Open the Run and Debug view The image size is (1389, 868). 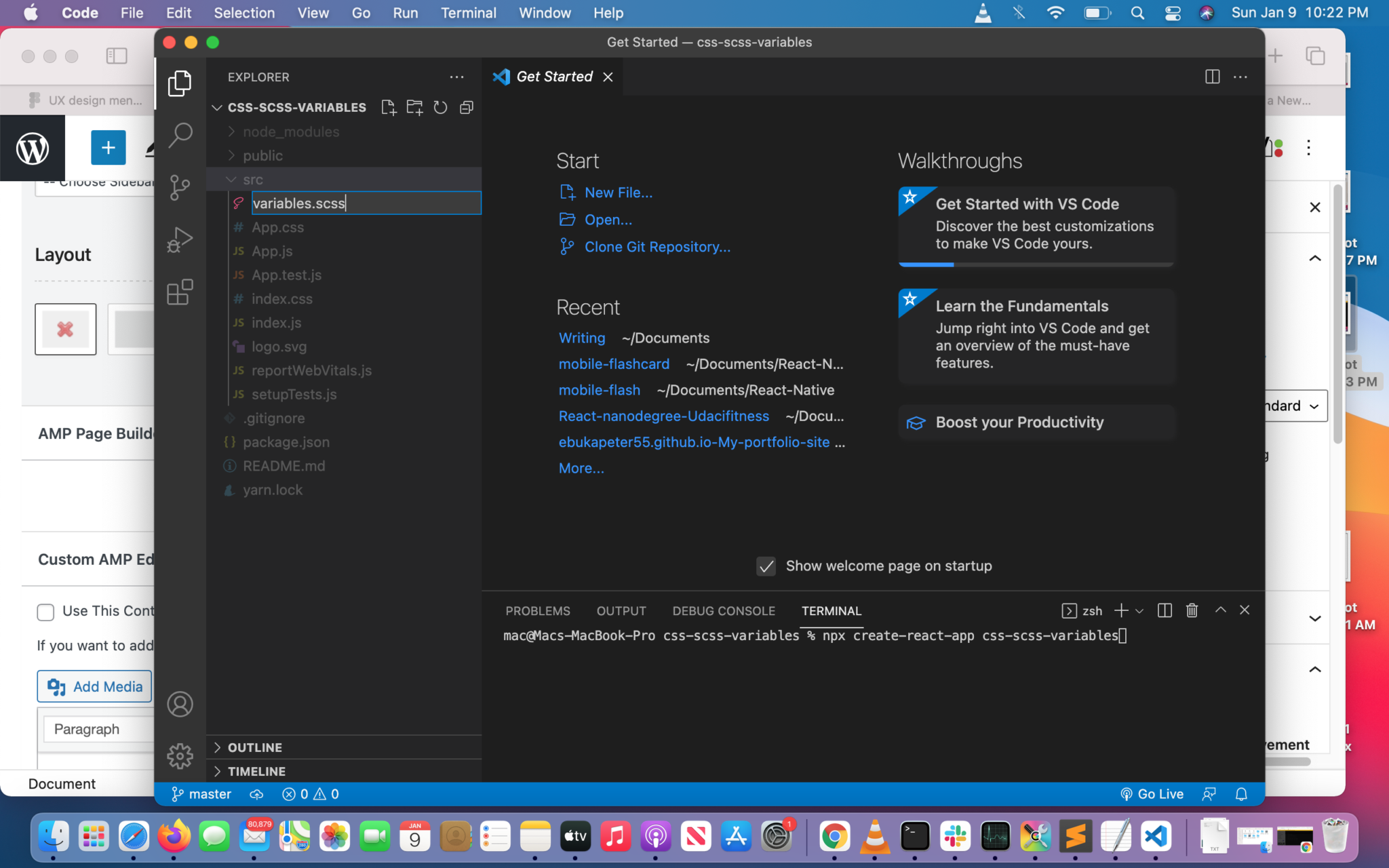(x=180, y=239)
